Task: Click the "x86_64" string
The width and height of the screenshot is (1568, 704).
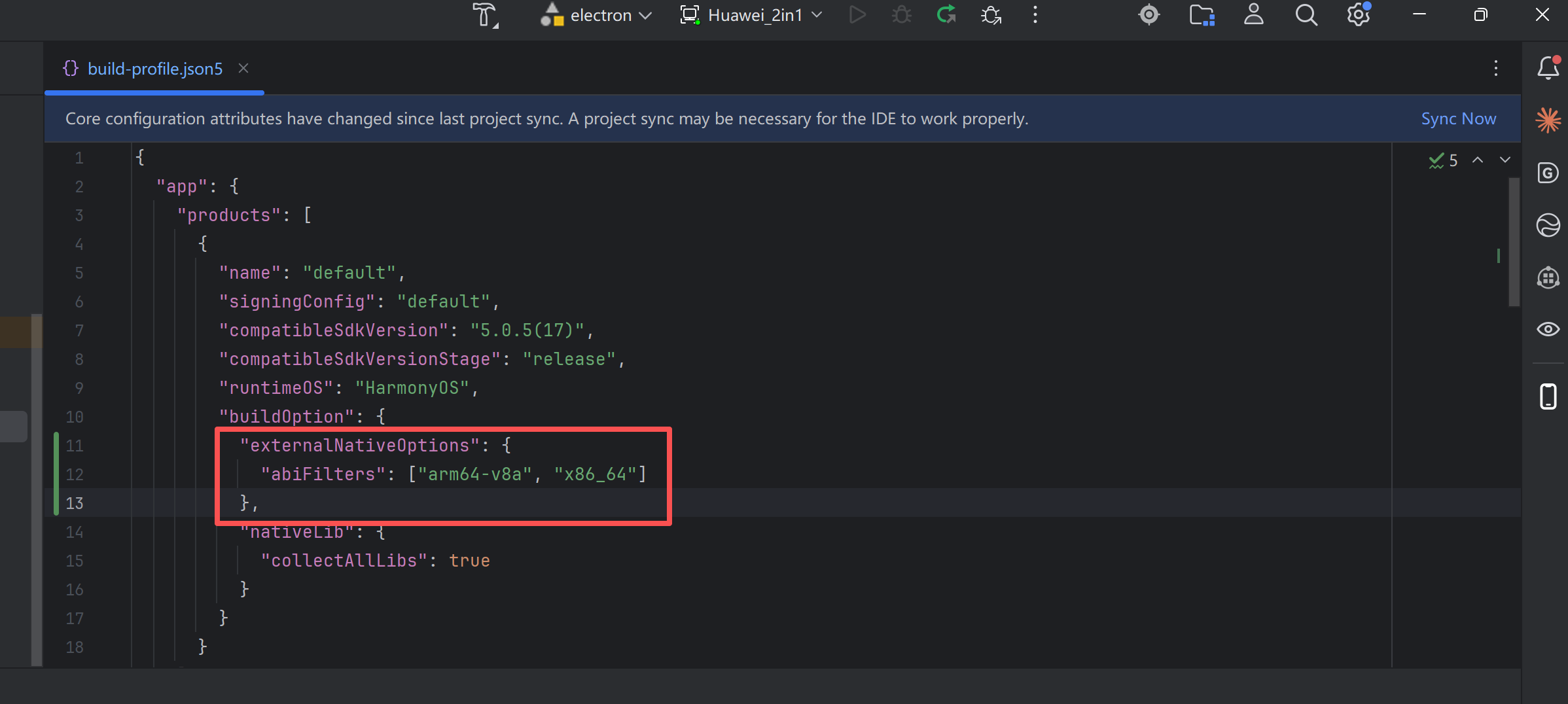Action: 596,474
